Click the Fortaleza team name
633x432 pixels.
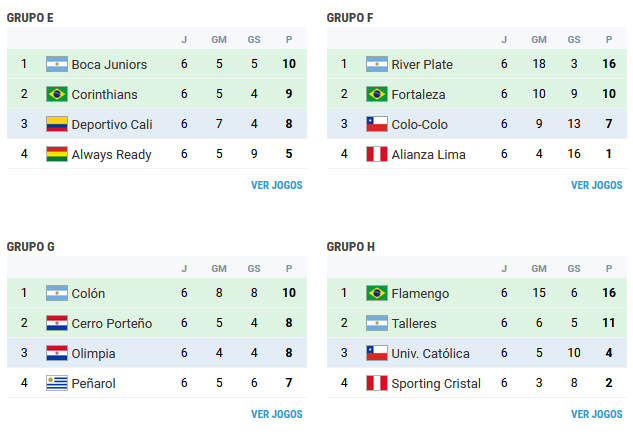pyautogui.click(x=418, y=94)
